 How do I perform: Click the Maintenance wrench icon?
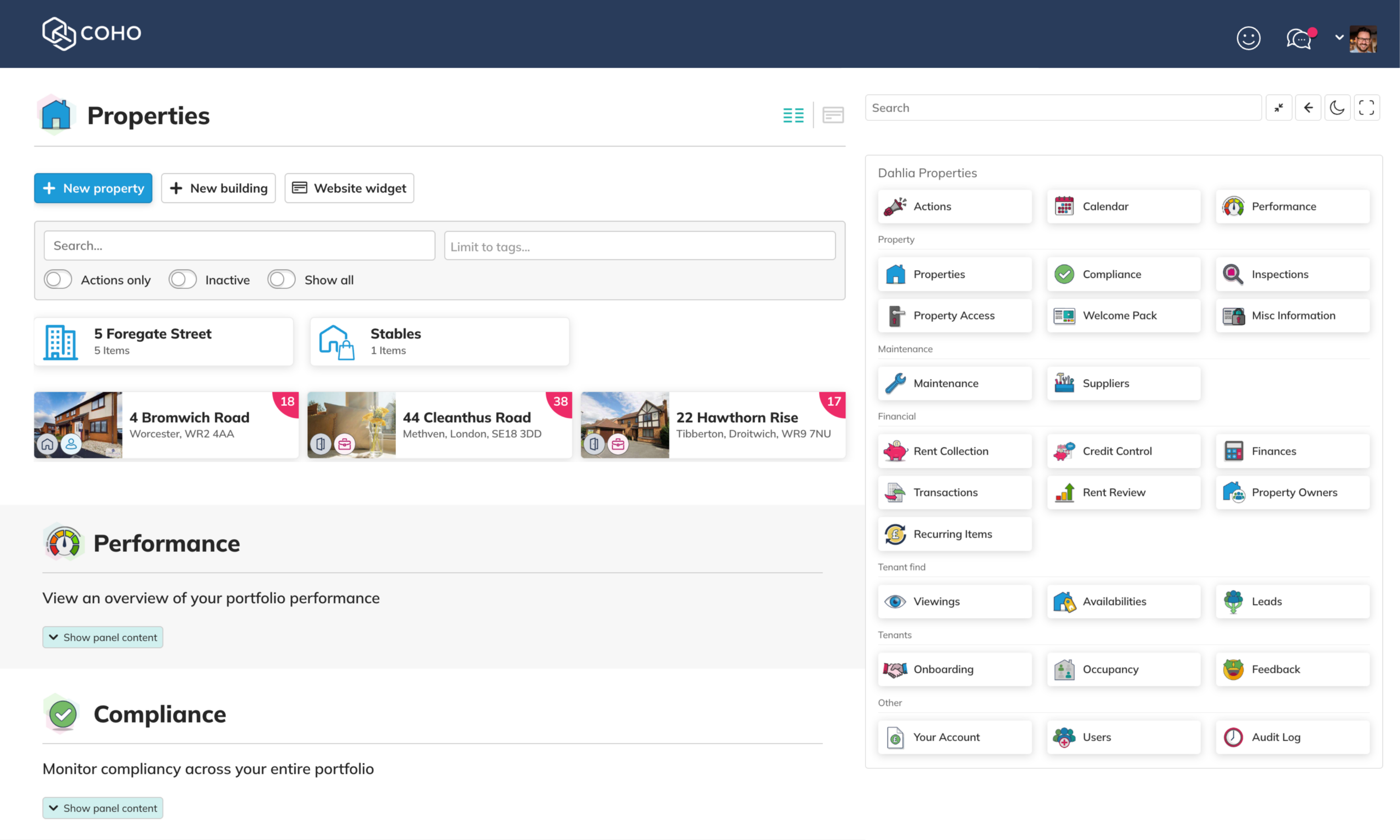click(895, 383)
